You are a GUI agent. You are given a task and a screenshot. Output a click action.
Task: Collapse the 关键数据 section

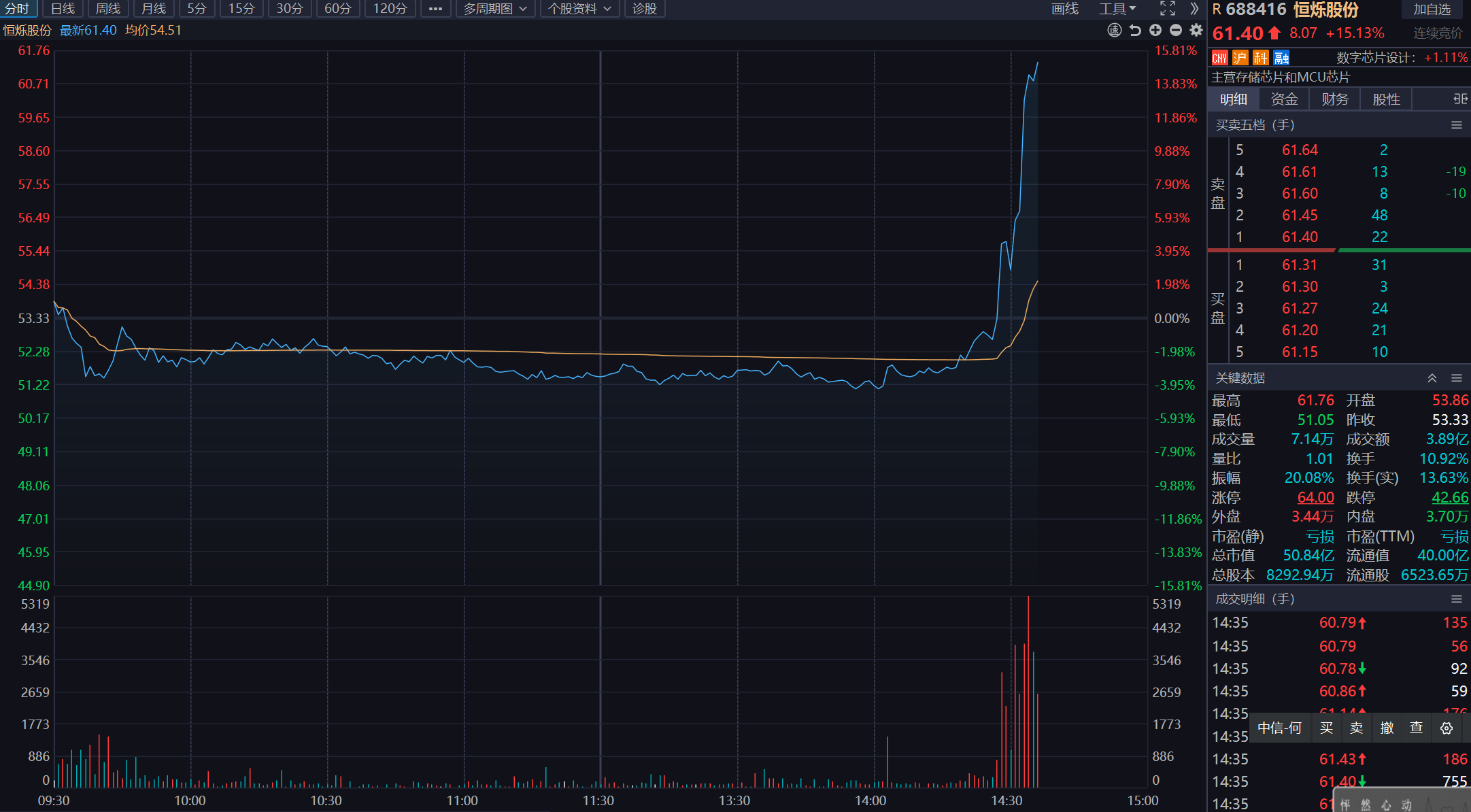point(1432,378)
